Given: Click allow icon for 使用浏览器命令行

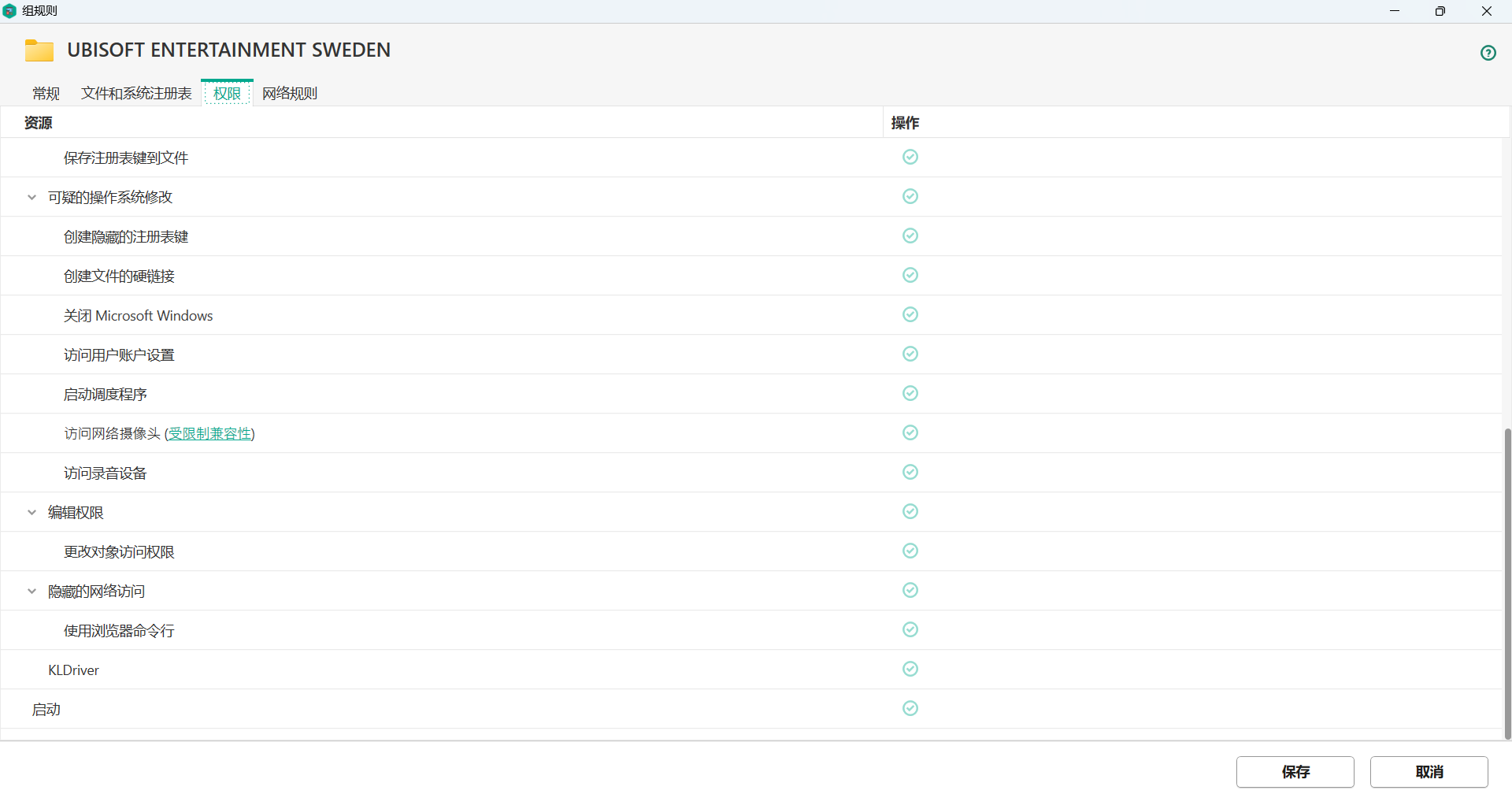Looking at the screenshot, I should click(x=910, y=629).
